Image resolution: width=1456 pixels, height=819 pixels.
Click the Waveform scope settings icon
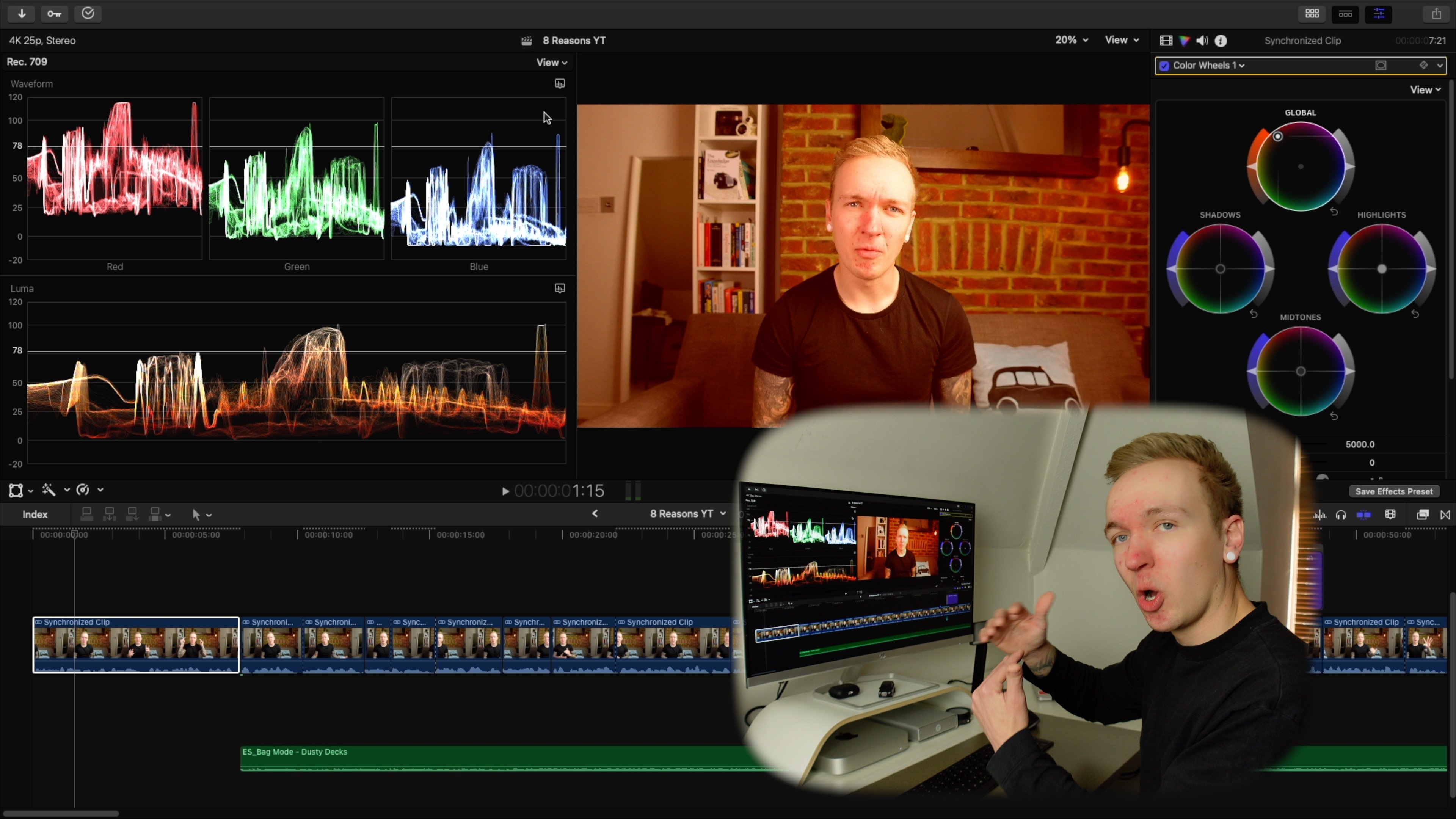pyautogui.click(x=560, y=84)
